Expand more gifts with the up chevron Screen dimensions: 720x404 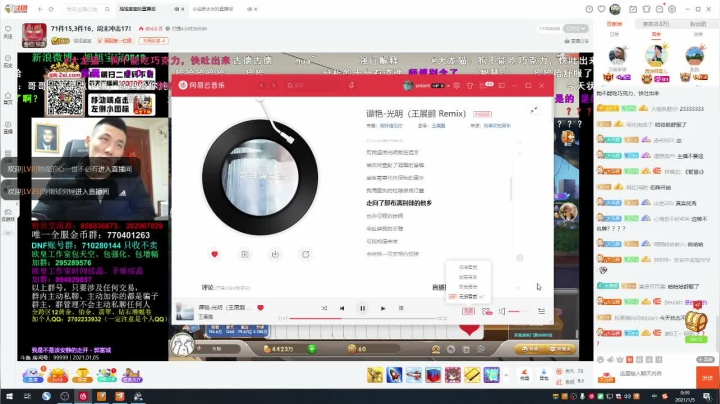pyautogui.click(x=506, y=375)
